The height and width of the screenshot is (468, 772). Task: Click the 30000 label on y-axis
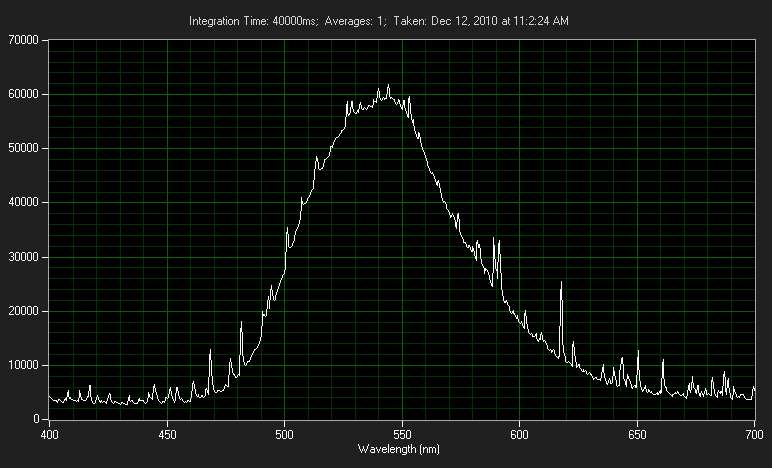click(22, 257)
